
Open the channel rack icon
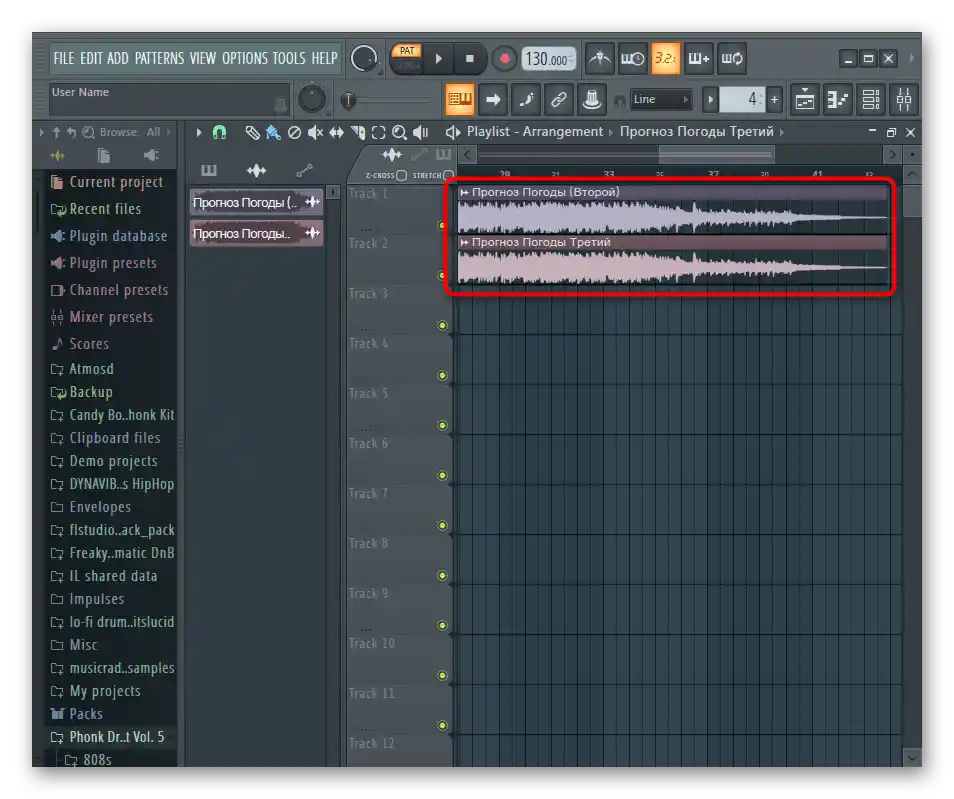click(870, 99)
